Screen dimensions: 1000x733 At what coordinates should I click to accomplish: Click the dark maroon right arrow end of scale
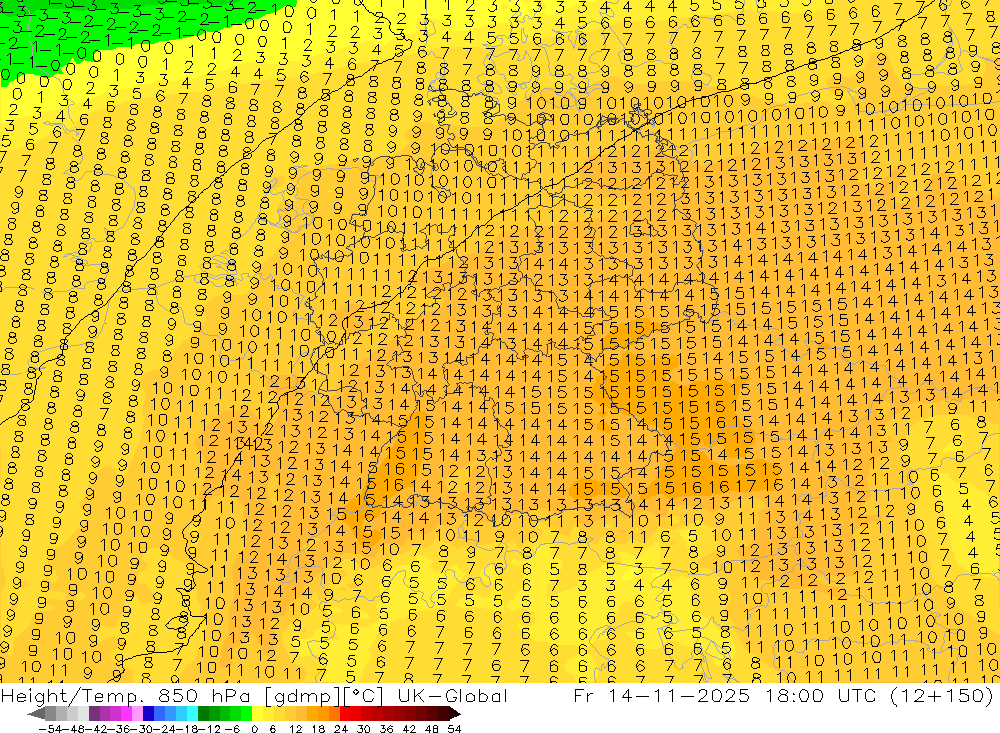pos(455,713)
